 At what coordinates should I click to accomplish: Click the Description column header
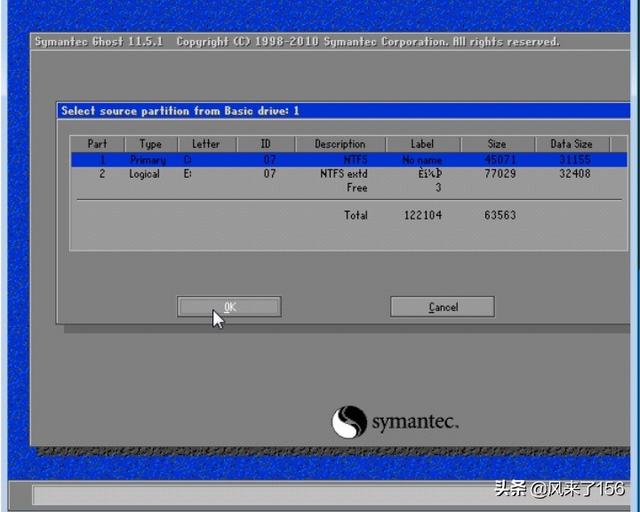click(x=340, y=144)
